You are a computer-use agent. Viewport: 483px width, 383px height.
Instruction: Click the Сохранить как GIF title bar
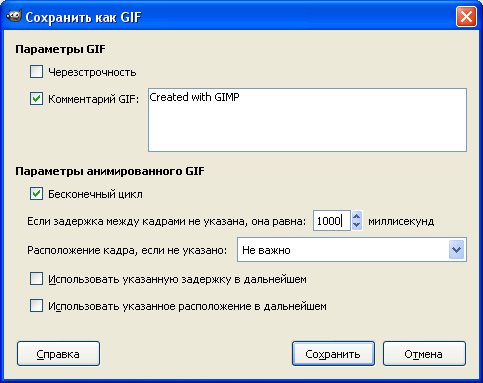click(233, 16)
